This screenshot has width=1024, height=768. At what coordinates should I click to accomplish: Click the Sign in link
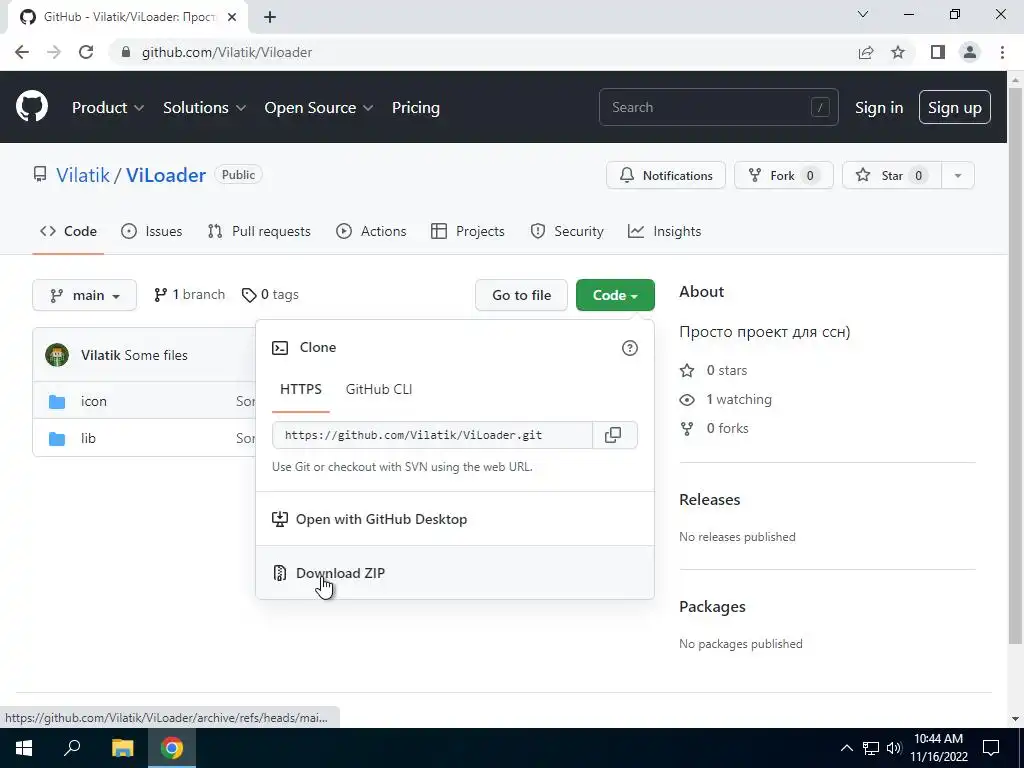(879, 108)
